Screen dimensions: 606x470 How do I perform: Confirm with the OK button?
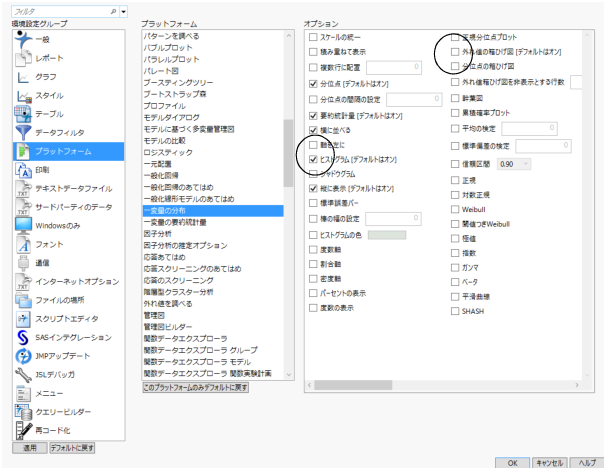(x=512, y=463)
